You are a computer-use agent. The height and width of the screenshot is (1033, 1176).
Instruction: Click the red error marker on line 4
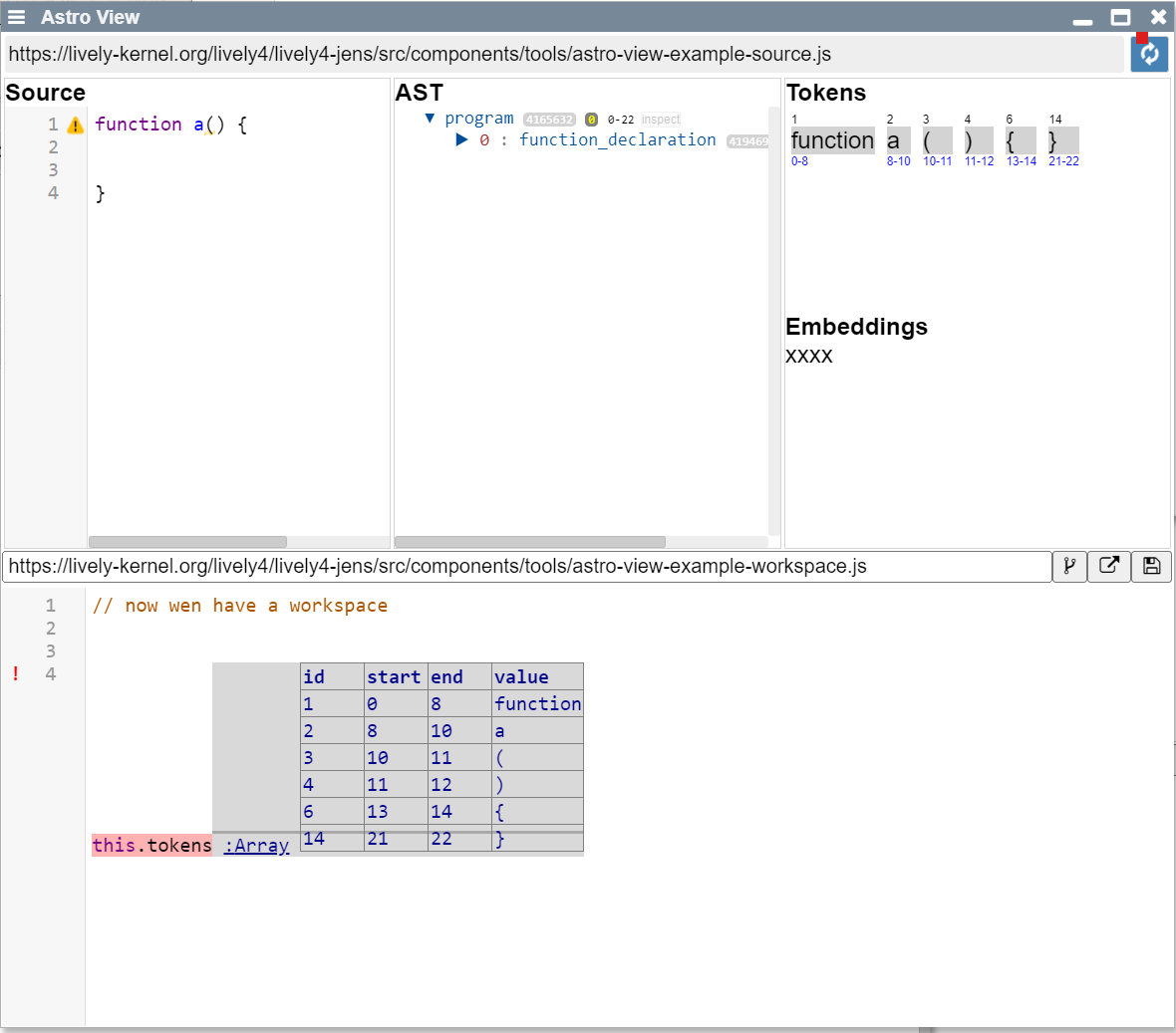[x=16, y=674]
